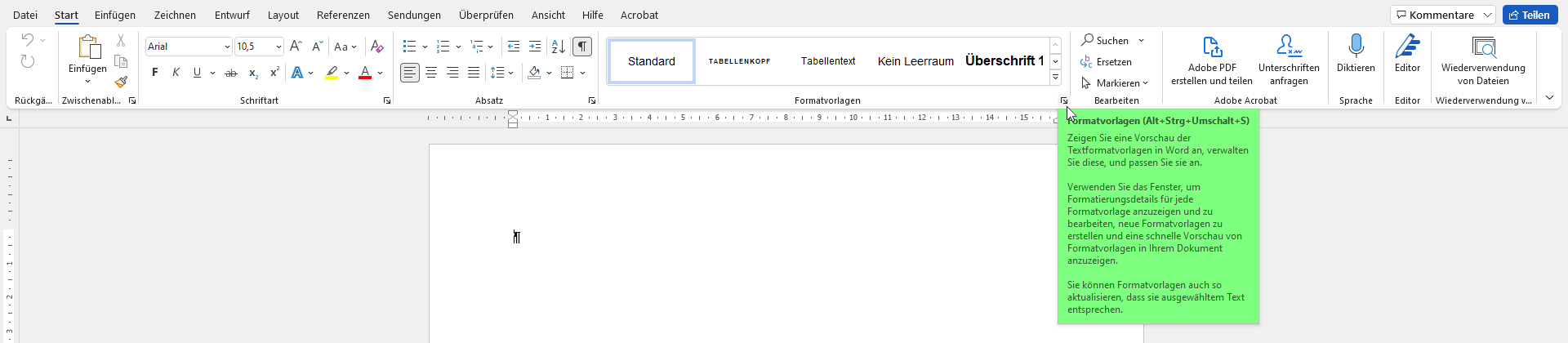Switch to Überprüfen tab

(486, 15)
